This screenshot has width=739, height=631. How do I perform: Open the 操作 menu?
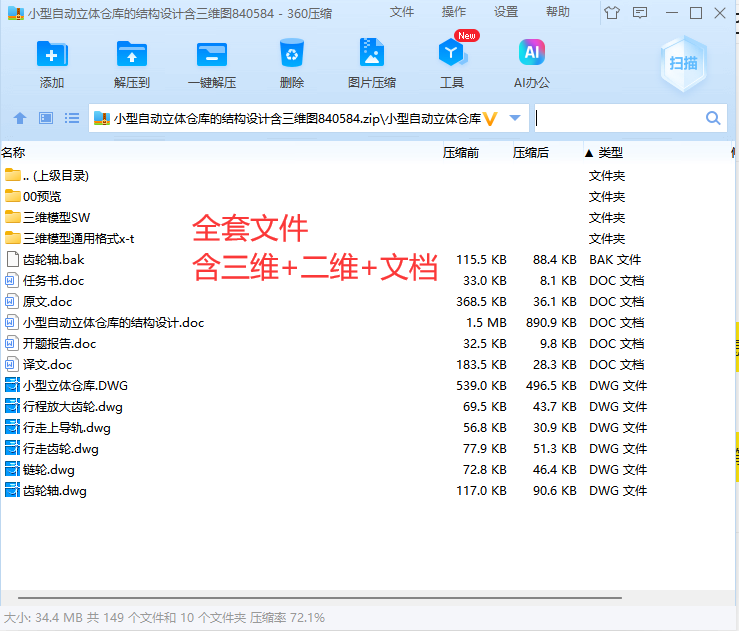[454, 12]
